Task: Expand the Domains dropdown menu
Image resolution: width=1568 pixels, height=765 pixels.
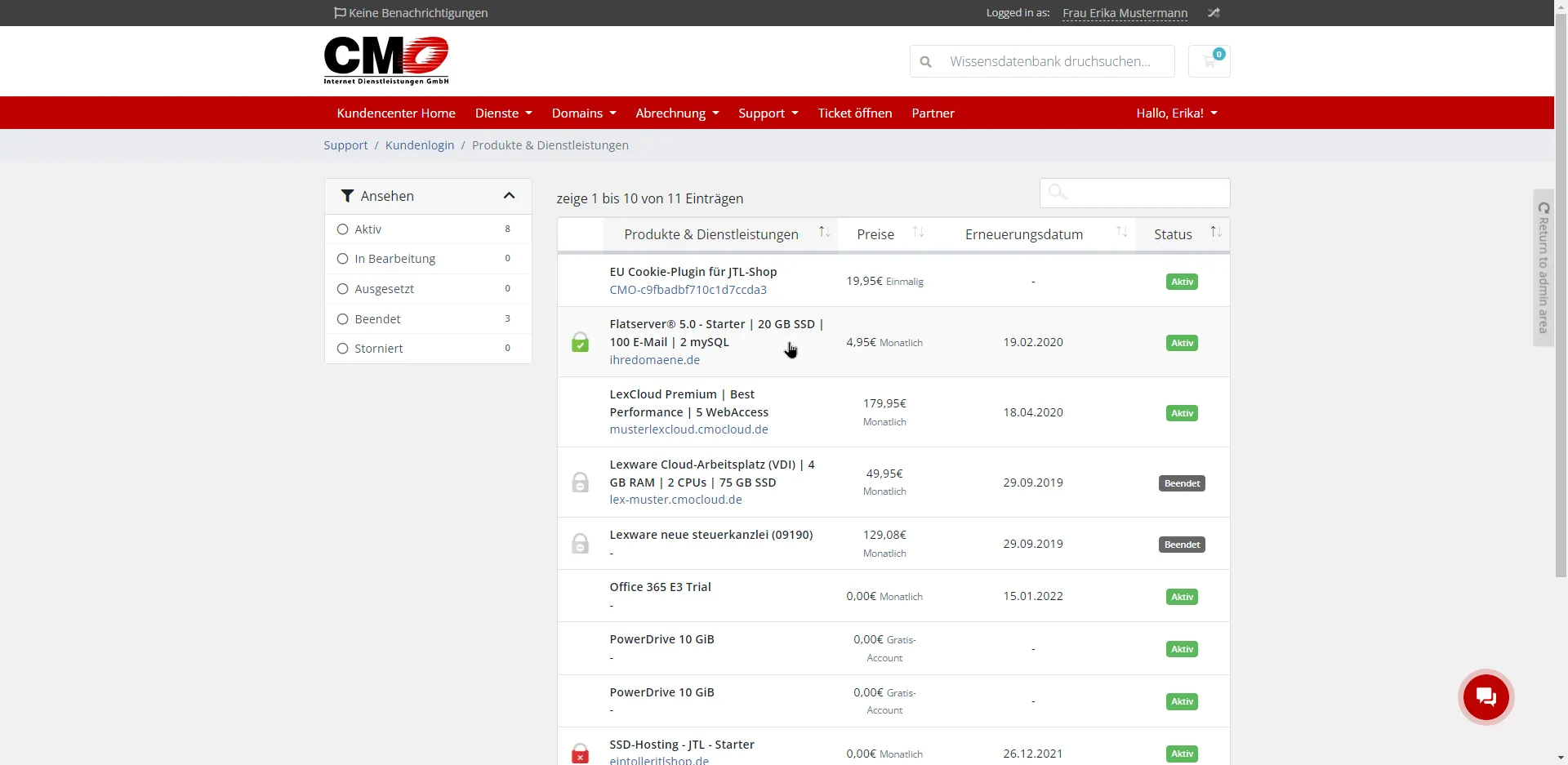Action: (584, 113)
